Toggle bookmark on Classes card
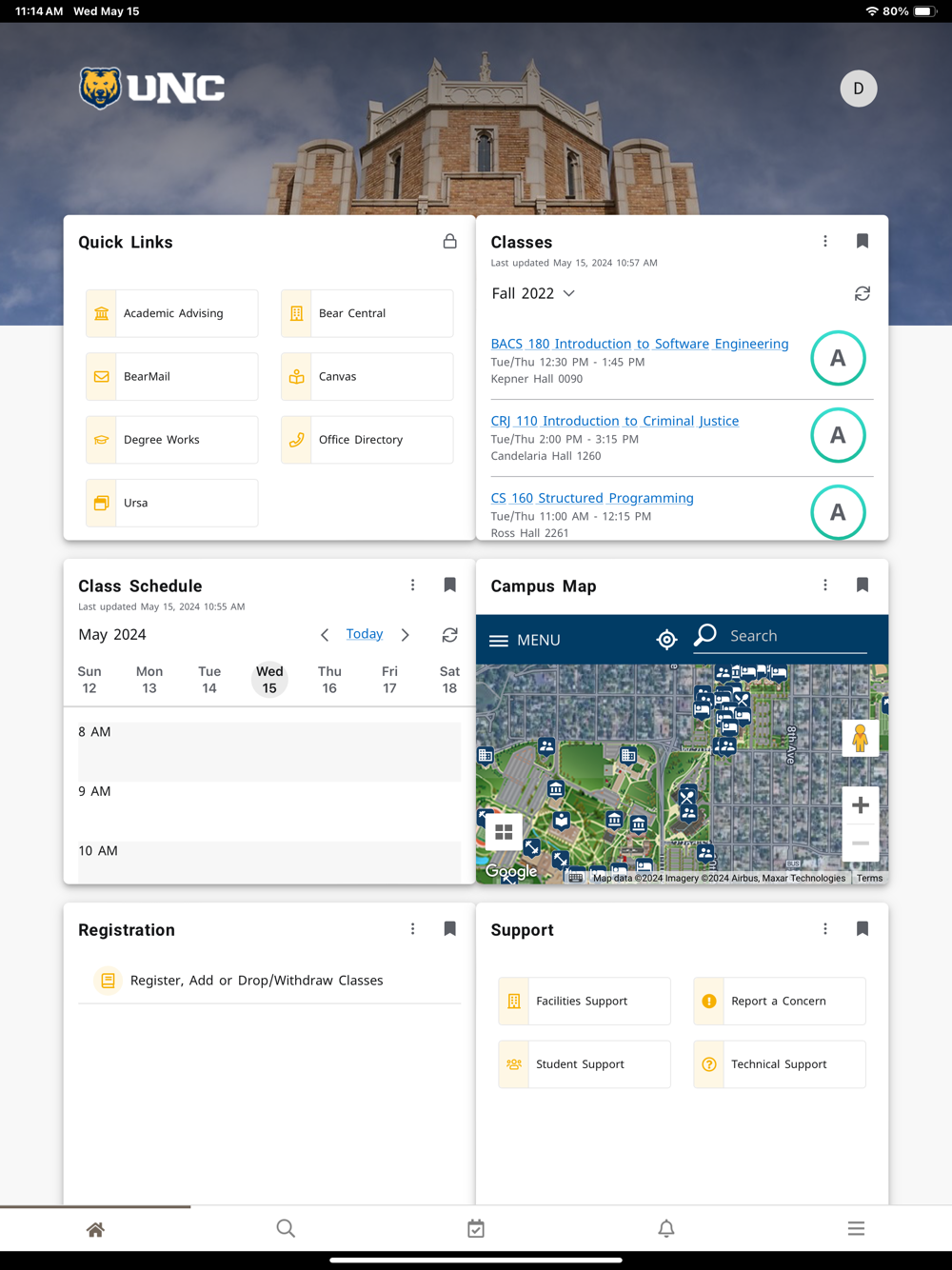 tap(863, 242)
